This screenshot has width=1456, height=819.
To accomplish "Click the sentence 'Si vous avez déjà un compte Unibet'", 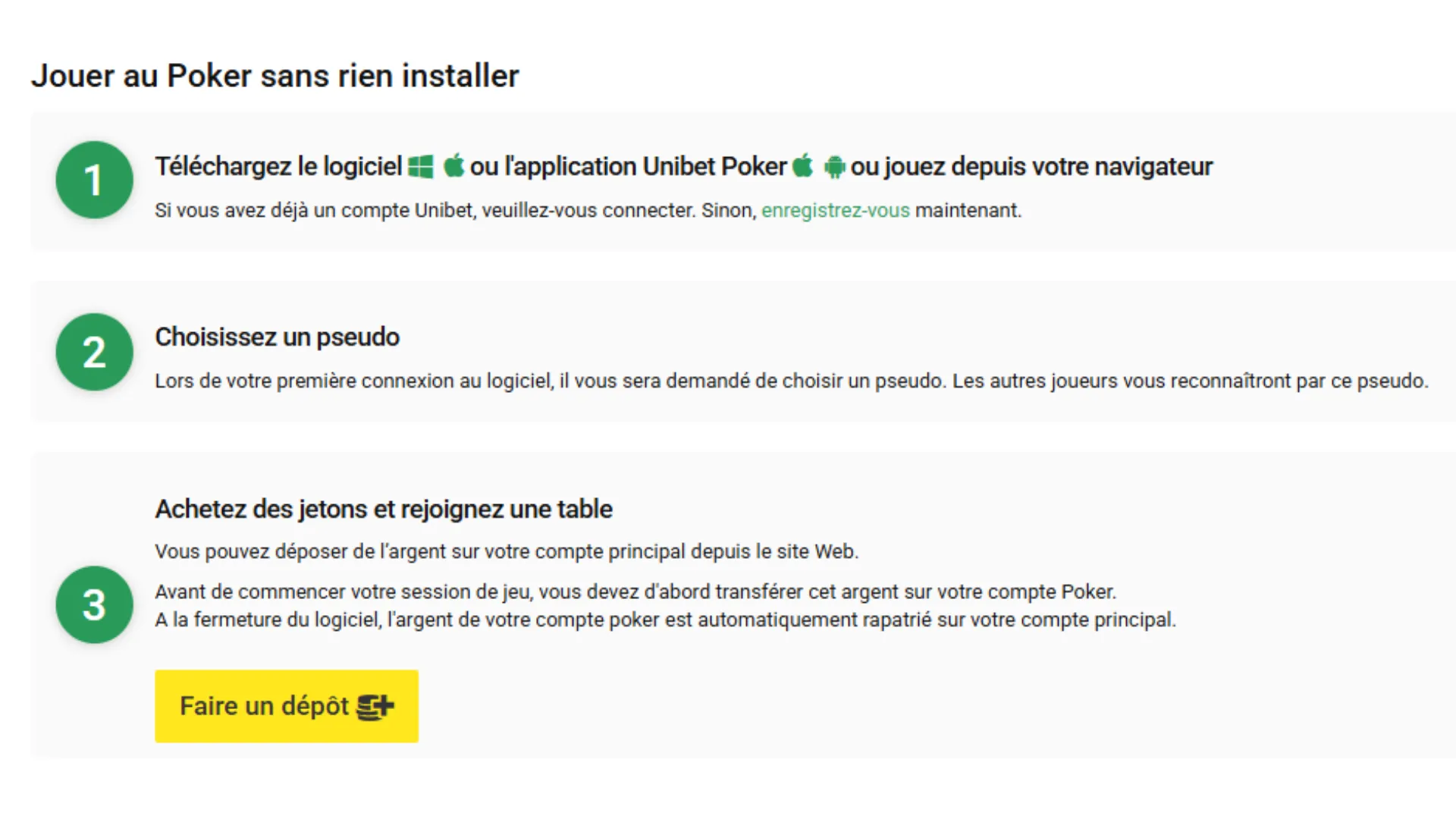I will point(588,210).
